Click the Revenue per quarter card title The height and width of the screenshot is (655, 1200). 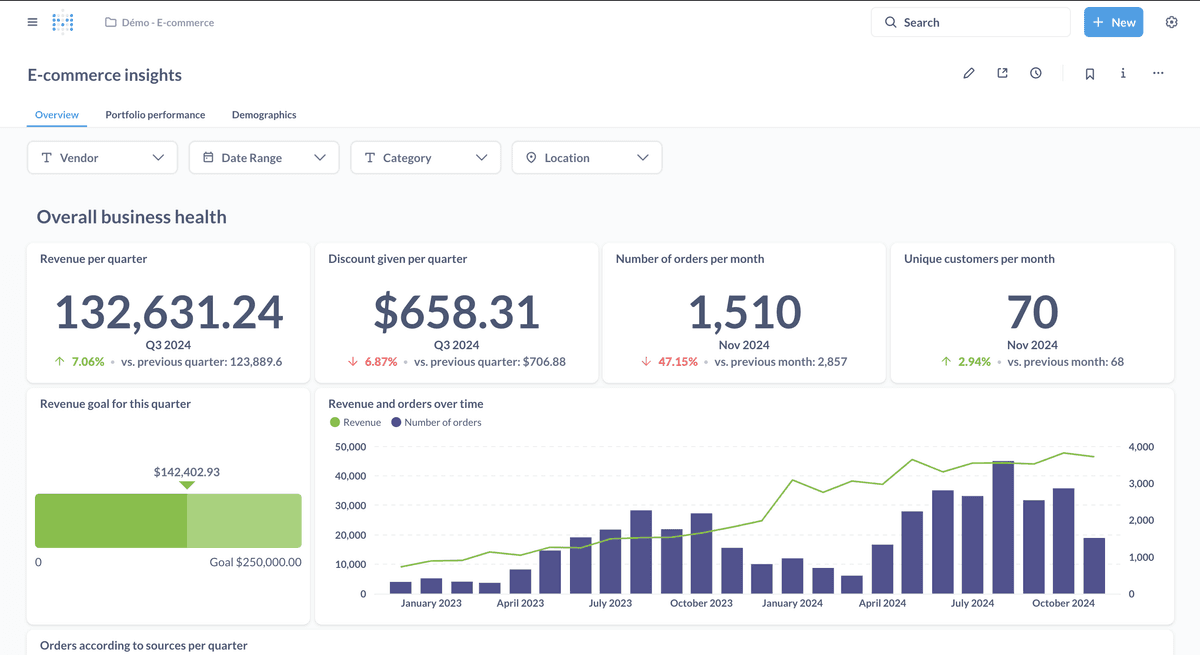point(93,259)
